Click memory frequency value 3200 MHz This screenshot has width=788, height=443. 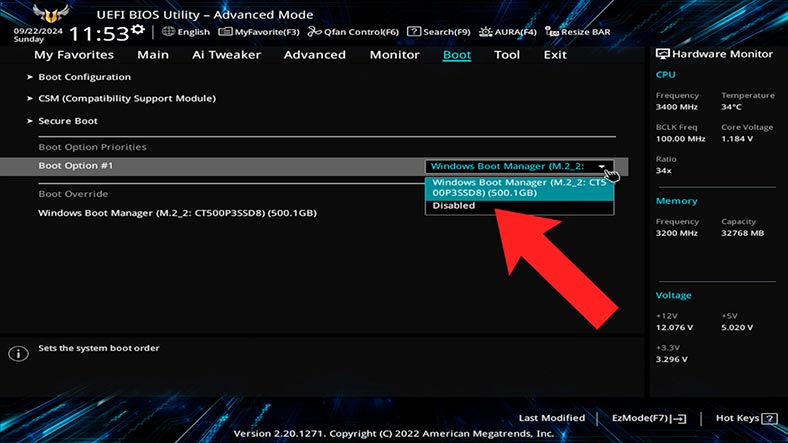[x=676, y=233]
